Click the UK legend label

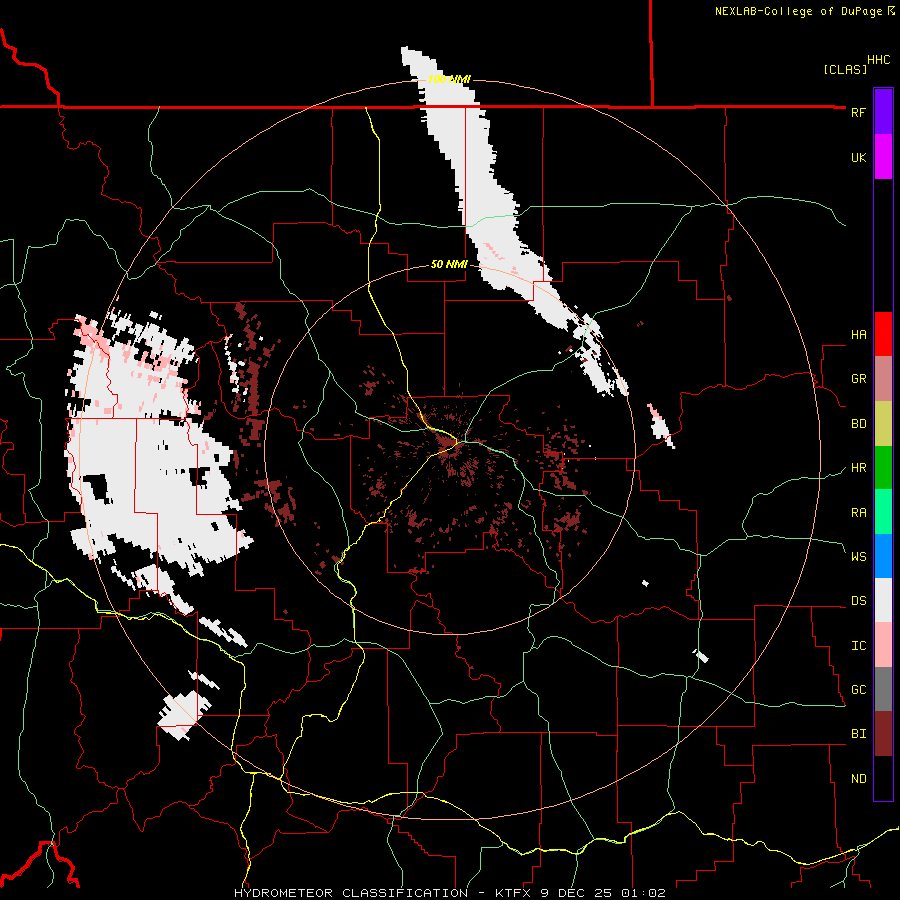[858, 157]
